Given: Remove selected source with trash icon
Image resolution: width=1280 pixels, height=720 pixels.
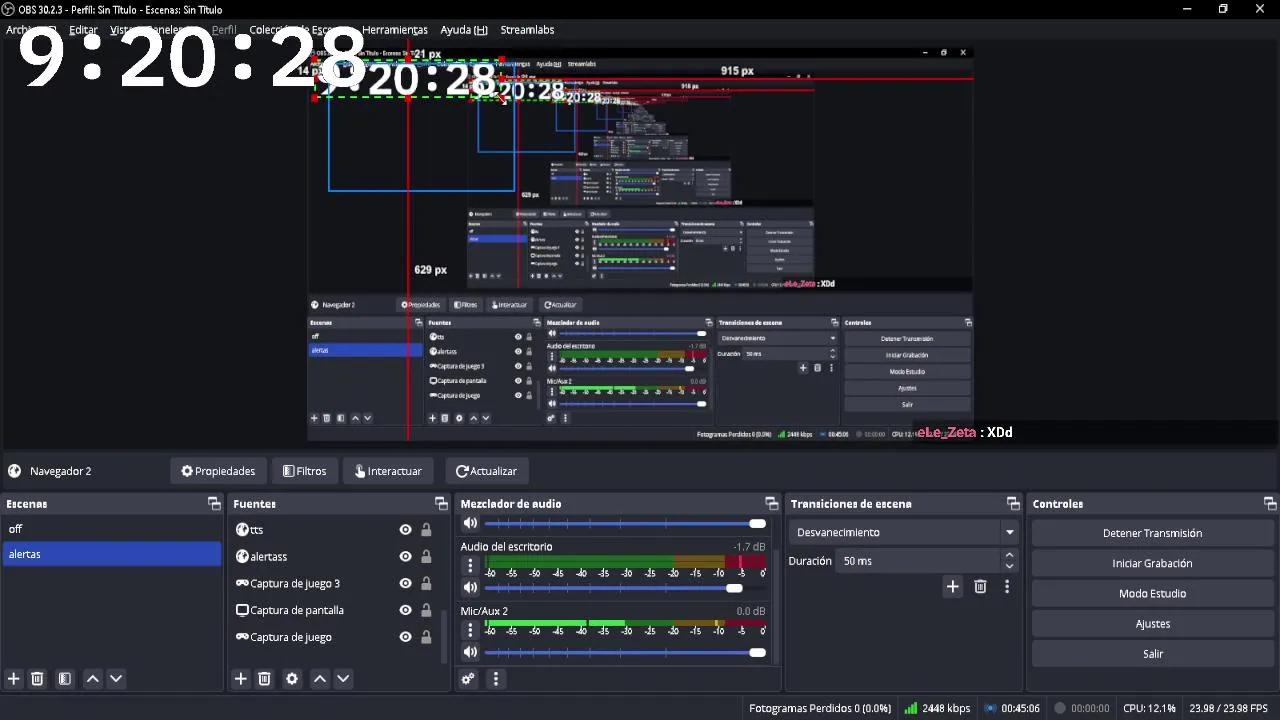Looking at the screenshot, I should [264, 679].
